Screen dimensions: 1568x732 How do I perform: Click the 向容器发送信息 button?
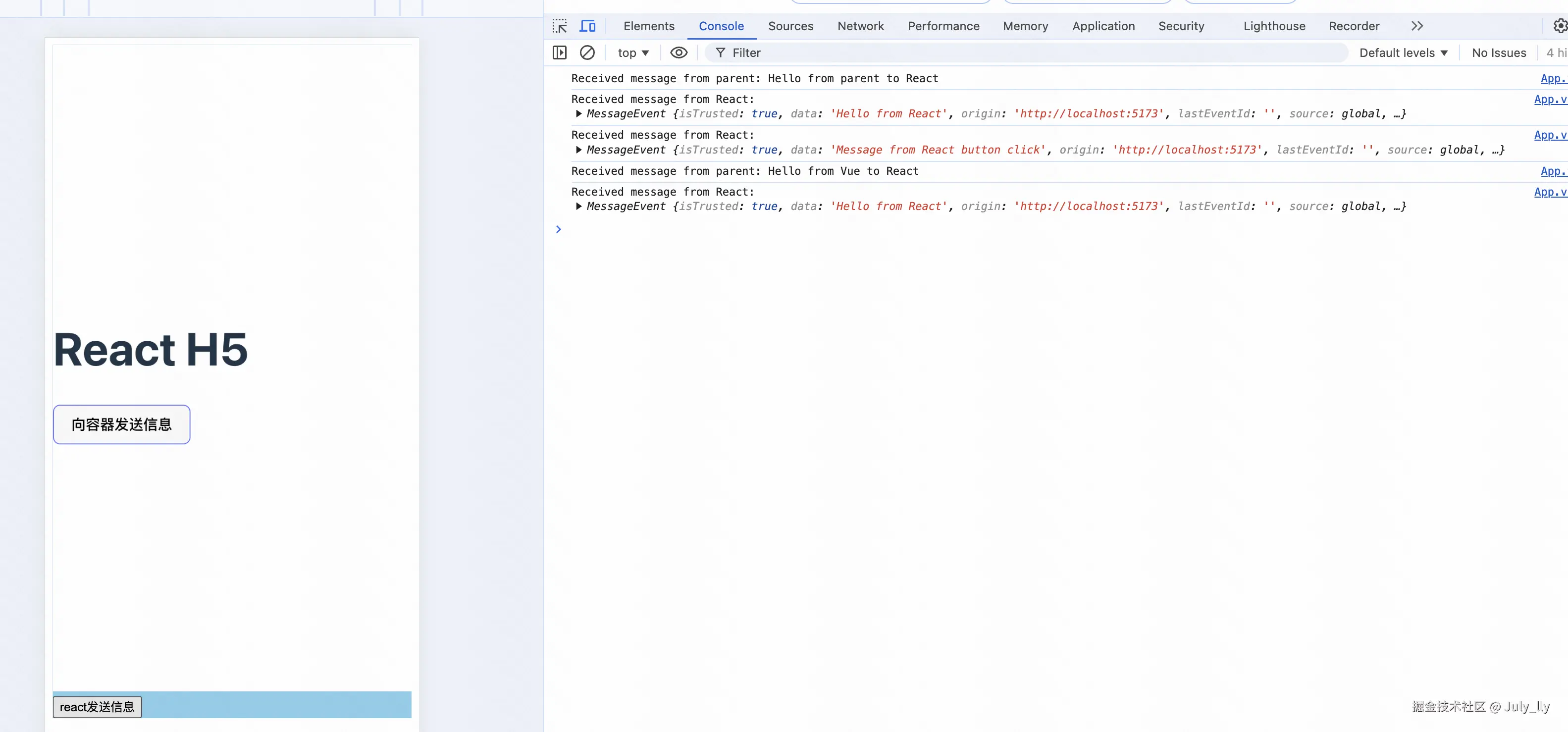coord(122,424)
